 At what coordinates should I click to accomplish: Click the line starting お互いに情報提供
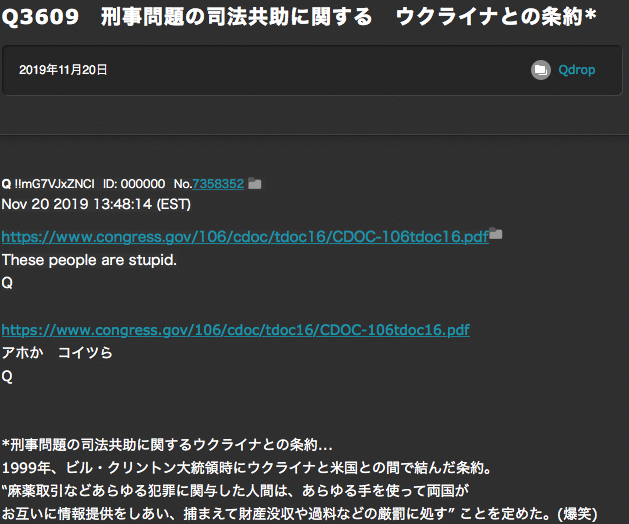coord(300,514)
